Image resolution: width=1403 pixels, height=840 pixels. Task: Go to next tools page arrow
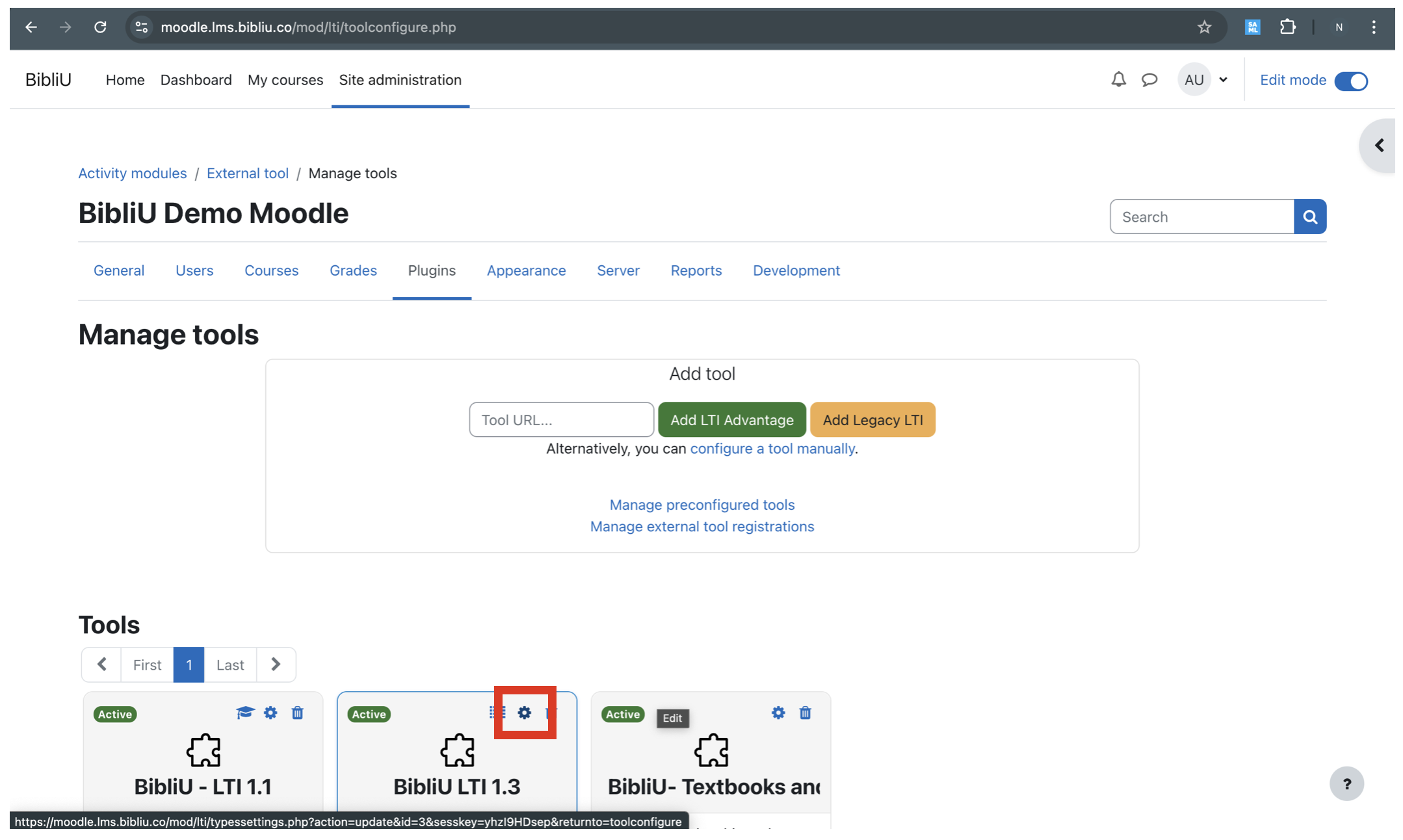(x=276, y=664)
